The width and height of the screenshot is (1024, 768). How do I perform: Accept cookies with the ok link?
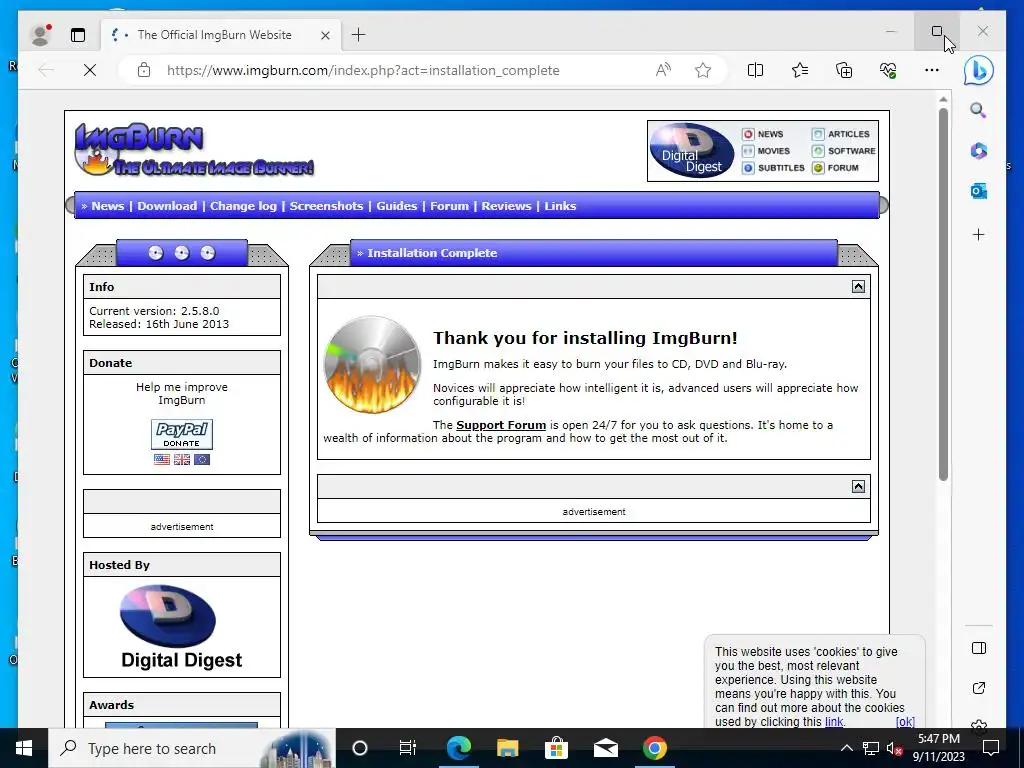pyautogui.click(x=905, y=722)
